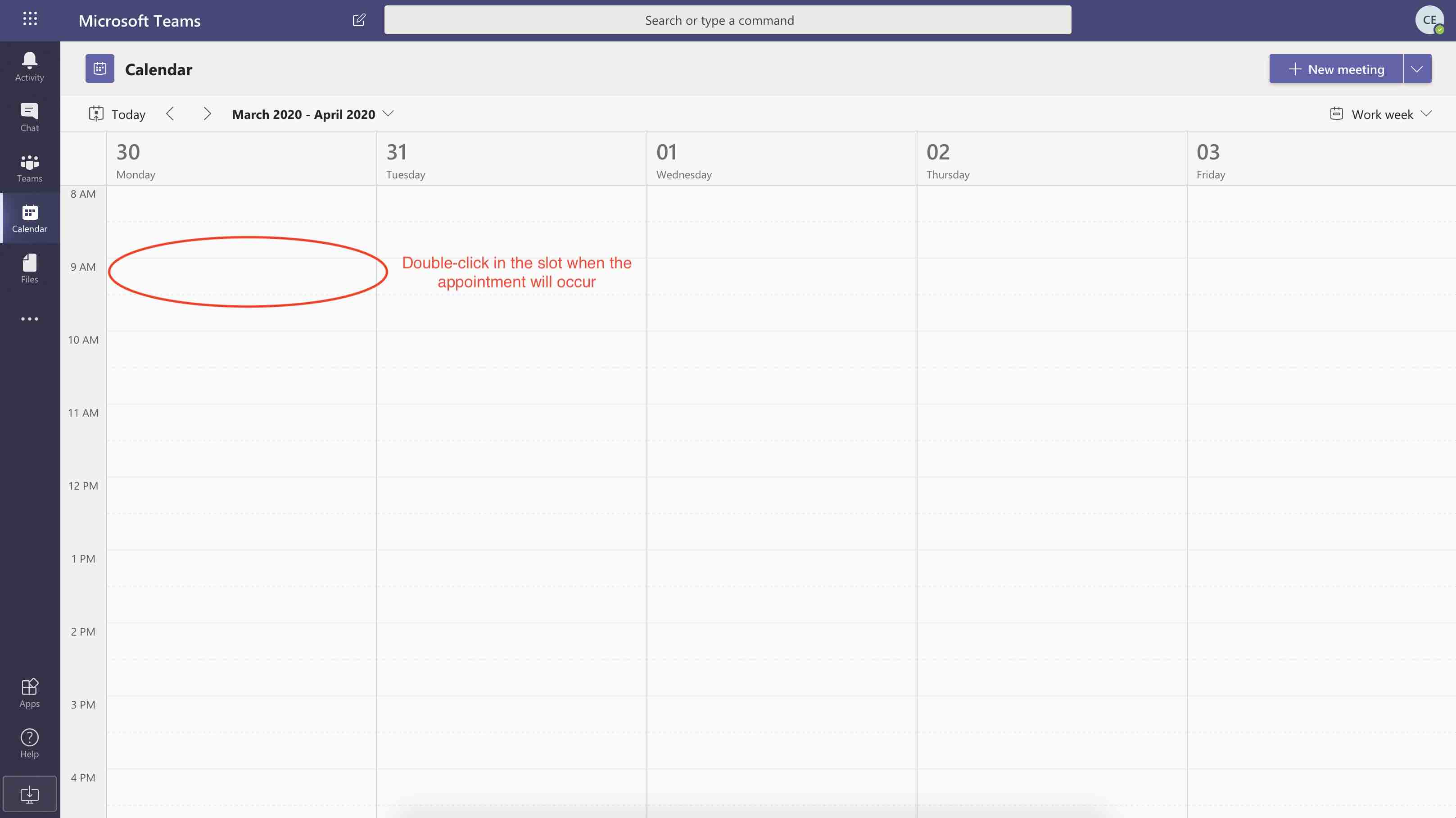This screenshot has width=1456, height=818.
Task: Show more apps ellipsis in sidebar
Action: pos(29,319)
